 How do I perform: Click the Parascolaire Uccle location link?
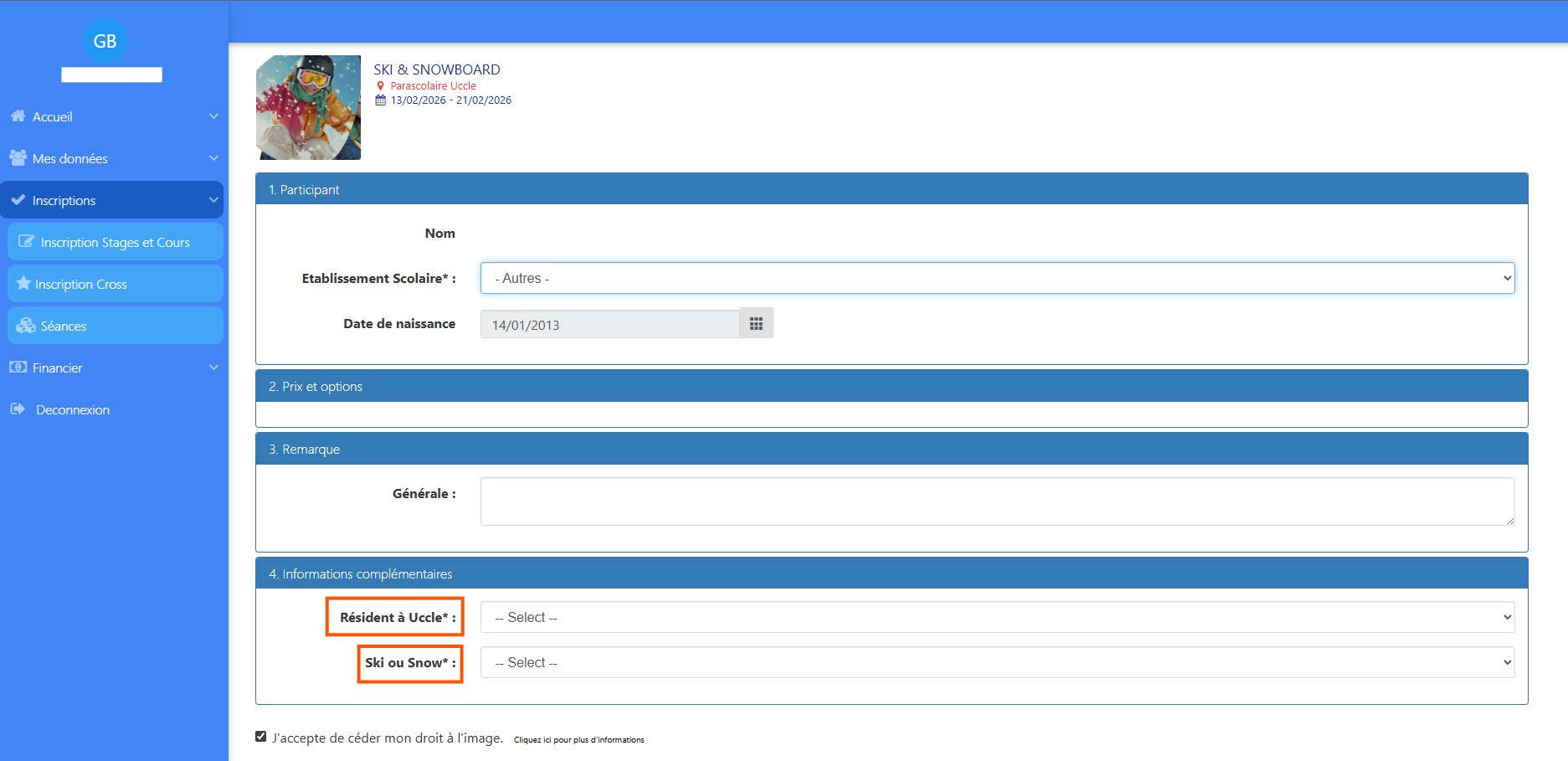coord(433,85)
